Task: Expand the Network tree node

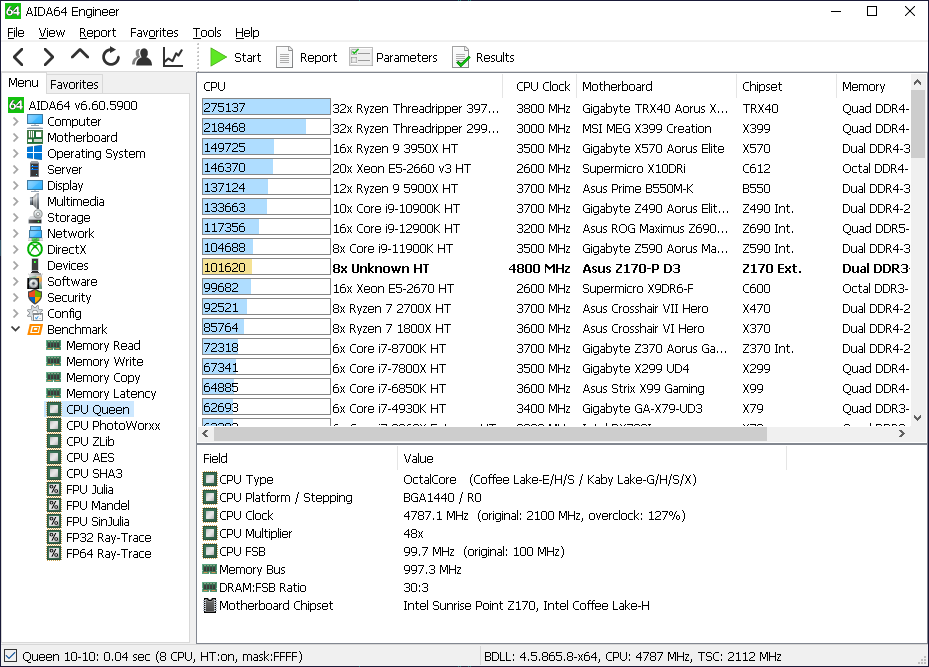Action: pyautogui.click(x=15, y=233)
